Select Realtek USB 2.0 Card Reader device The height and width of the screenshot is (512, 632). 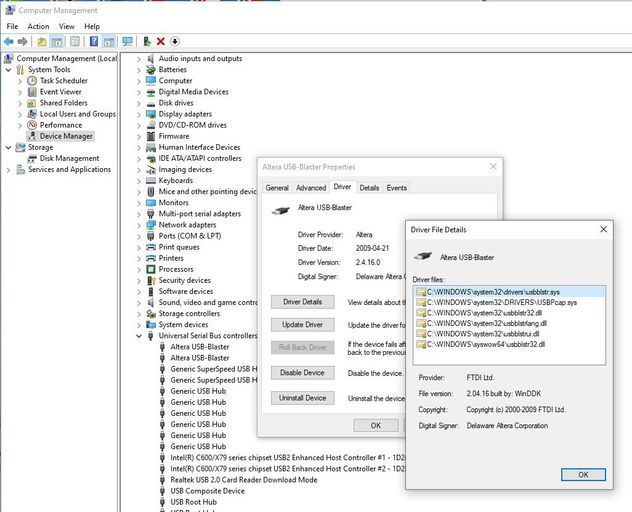point(243,480)
